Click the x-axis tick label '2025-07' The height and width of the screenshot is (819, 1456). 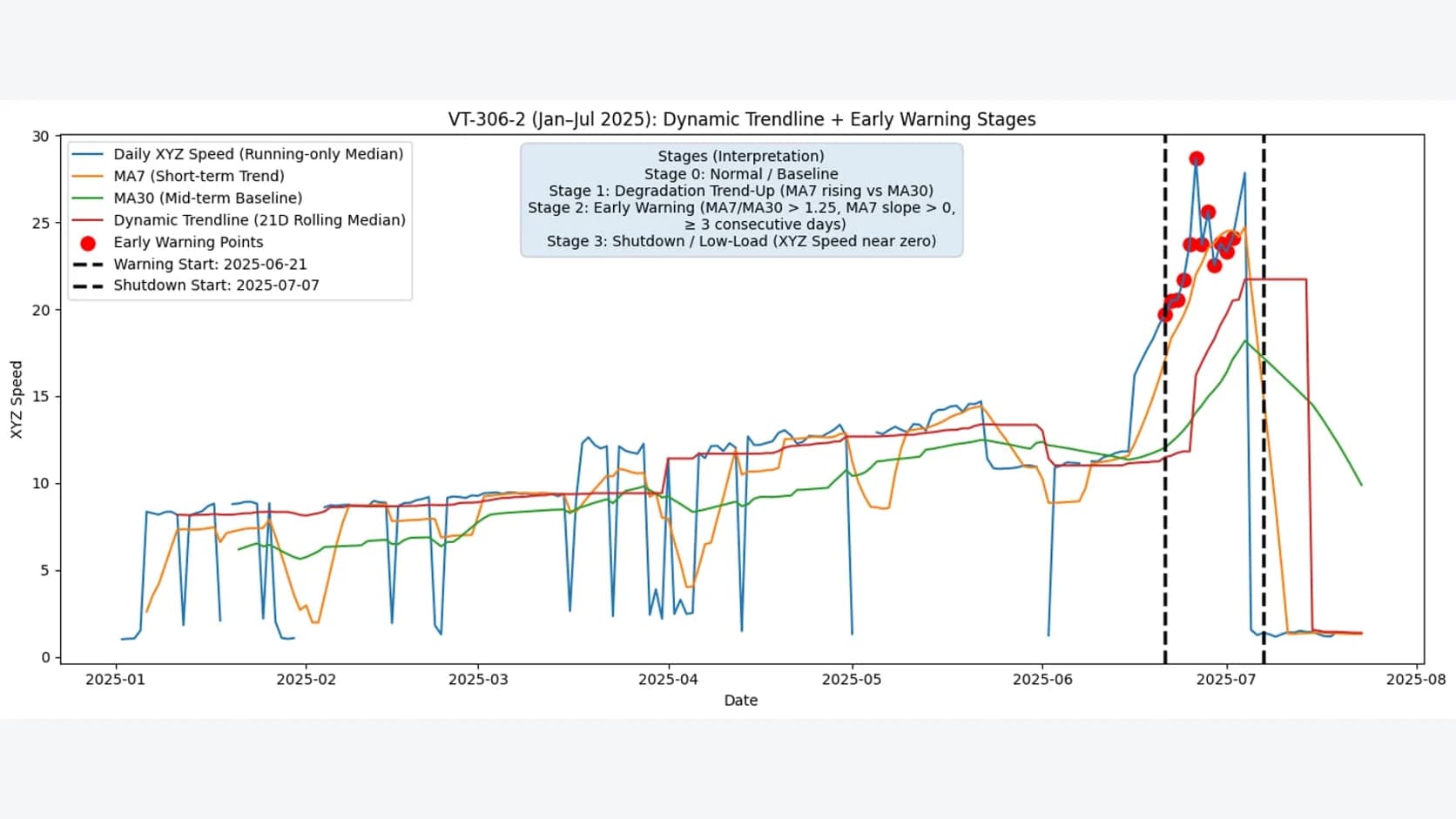click(x=1226, y=679)
